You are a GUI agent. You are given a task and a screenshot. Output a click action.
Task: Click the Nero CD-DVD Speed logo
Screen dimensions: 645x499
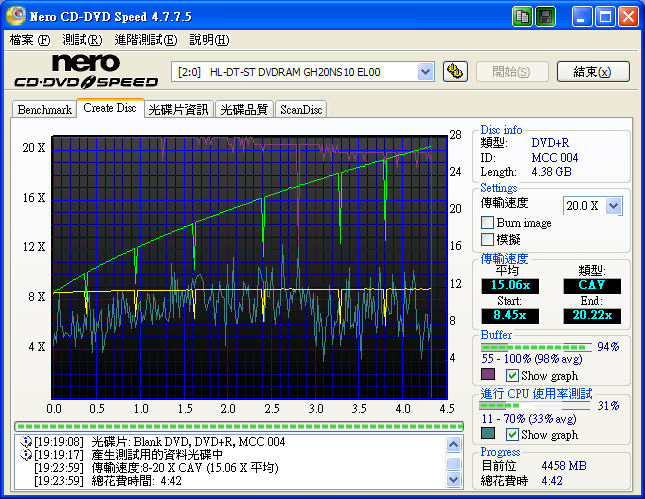(x=85, y=72)
